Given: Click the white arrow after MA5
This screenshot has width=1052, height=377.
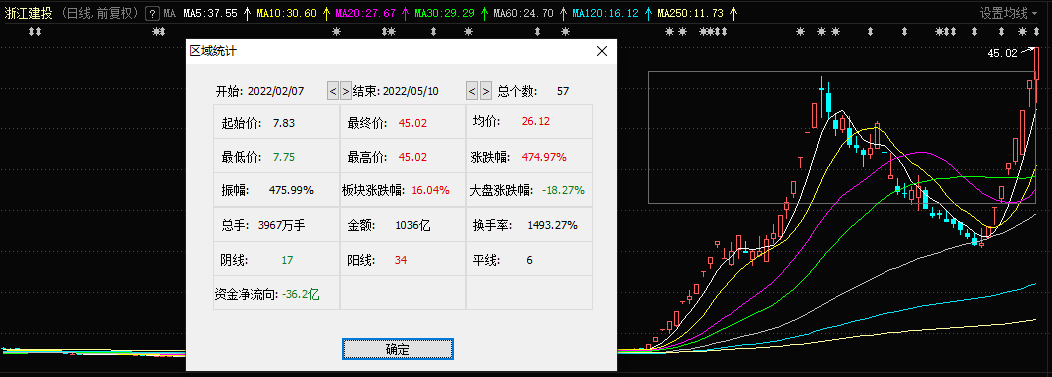Looking at the screenshot, I should [x=248, y=13].
